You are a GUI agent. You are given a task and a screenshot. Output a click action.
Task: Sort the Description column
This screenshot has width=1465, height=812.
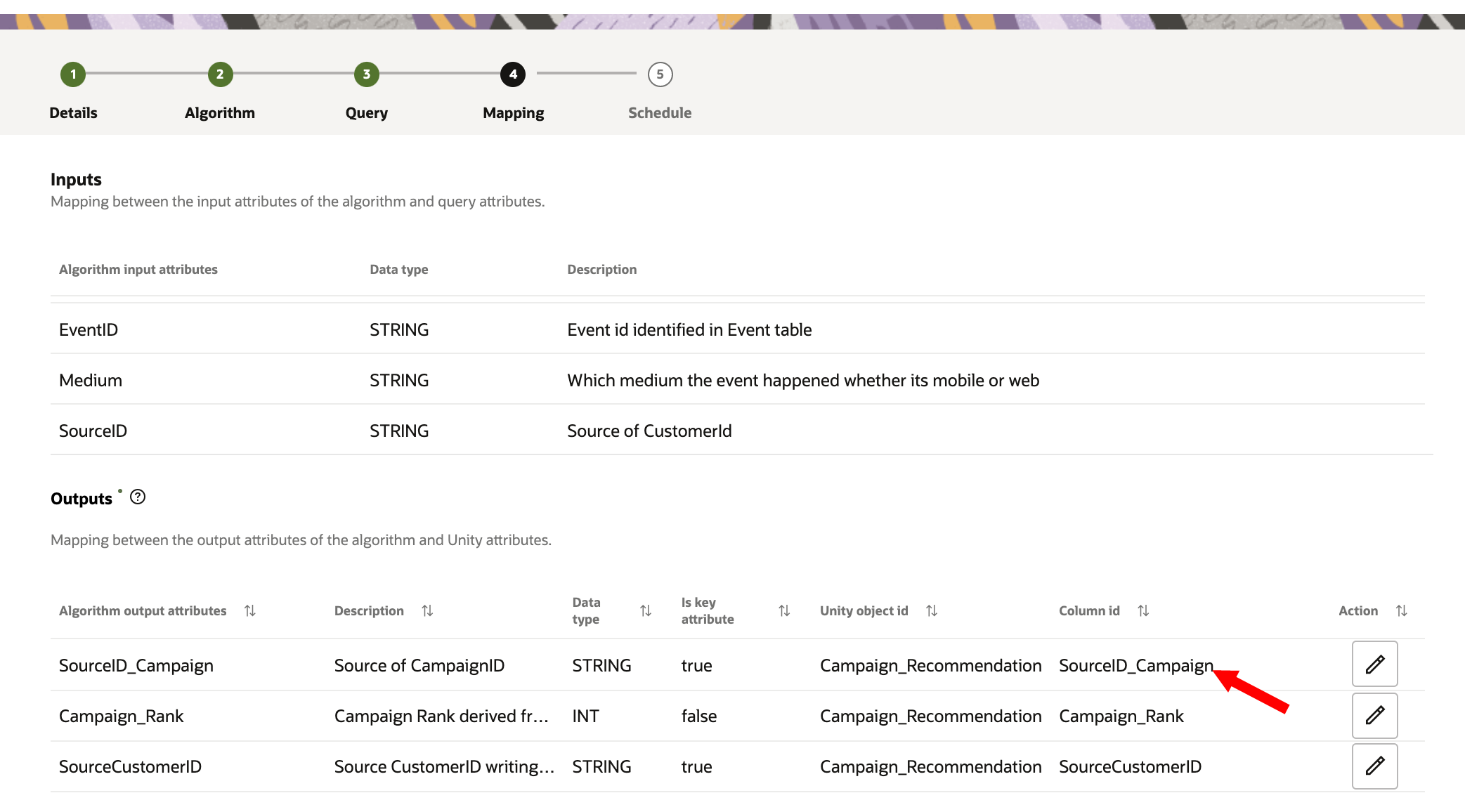[427, 611]
